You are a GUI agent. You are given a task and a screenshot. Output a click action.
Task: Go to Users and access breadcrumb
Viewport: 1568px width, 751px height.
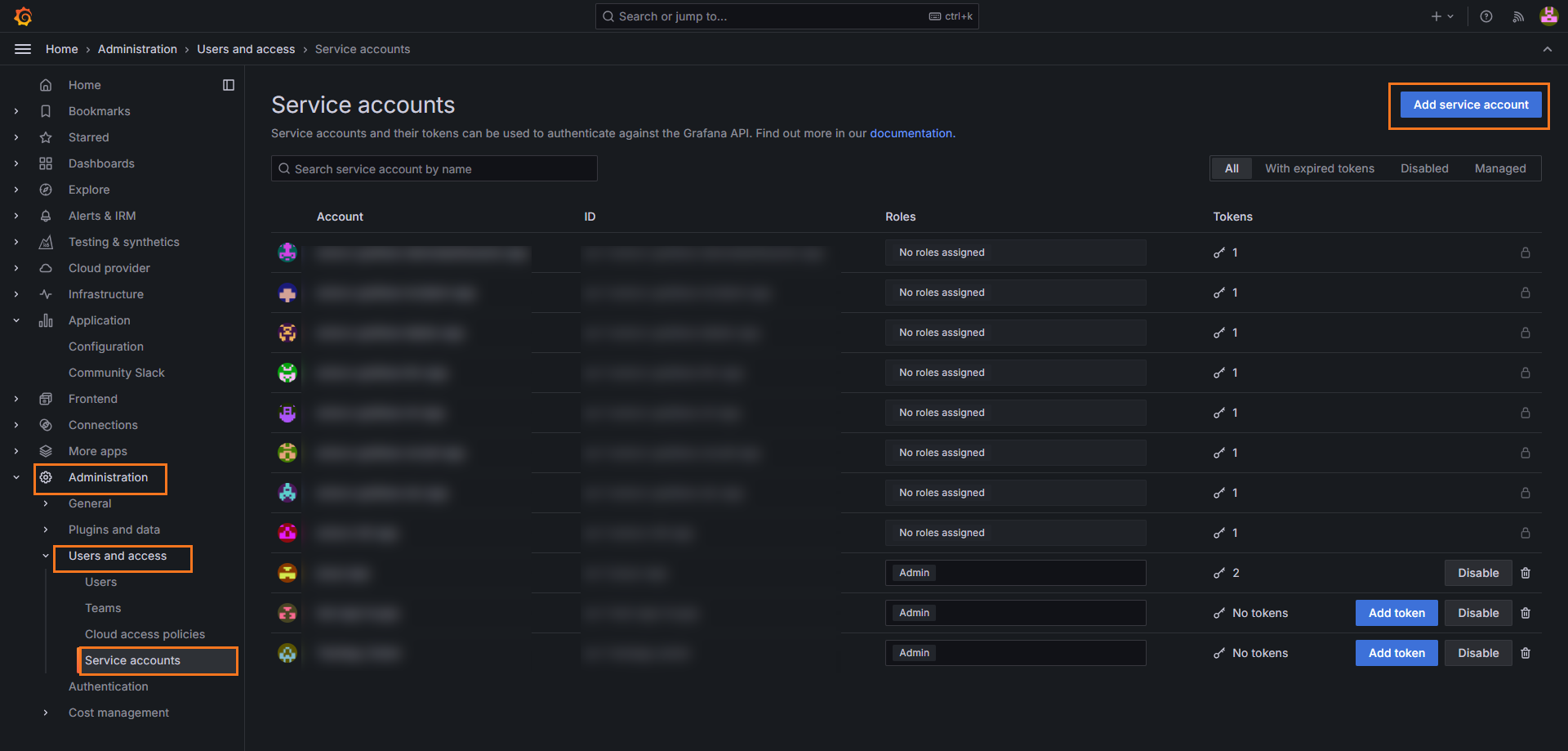pos(246,49)
